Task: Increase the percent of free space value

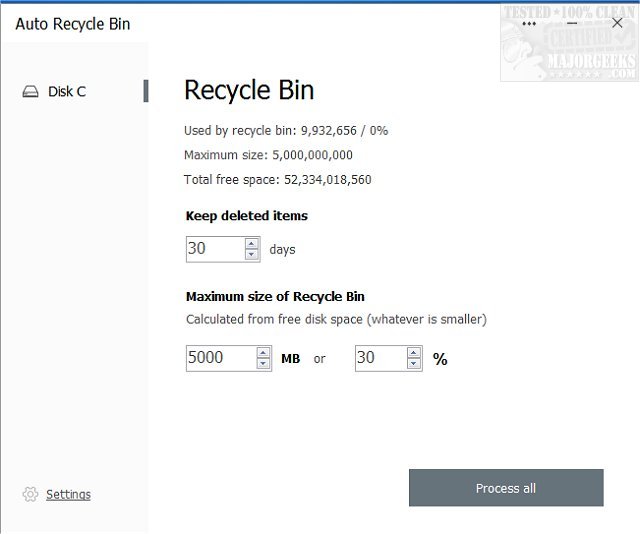Action: coord(414,352)
